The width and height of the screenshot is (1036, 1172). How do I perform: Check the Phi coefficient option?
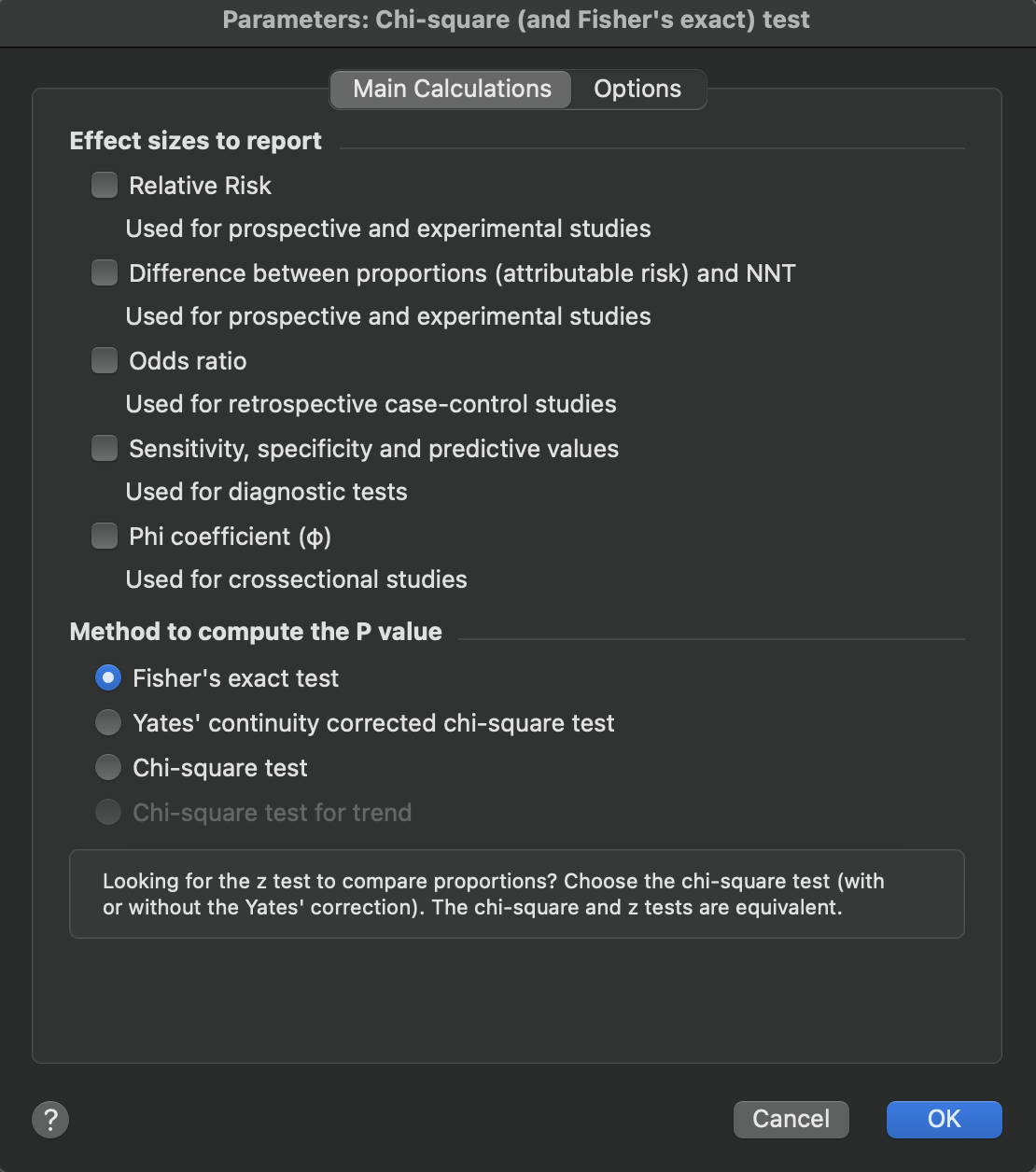pyautogui.click(x=105, y=536)
